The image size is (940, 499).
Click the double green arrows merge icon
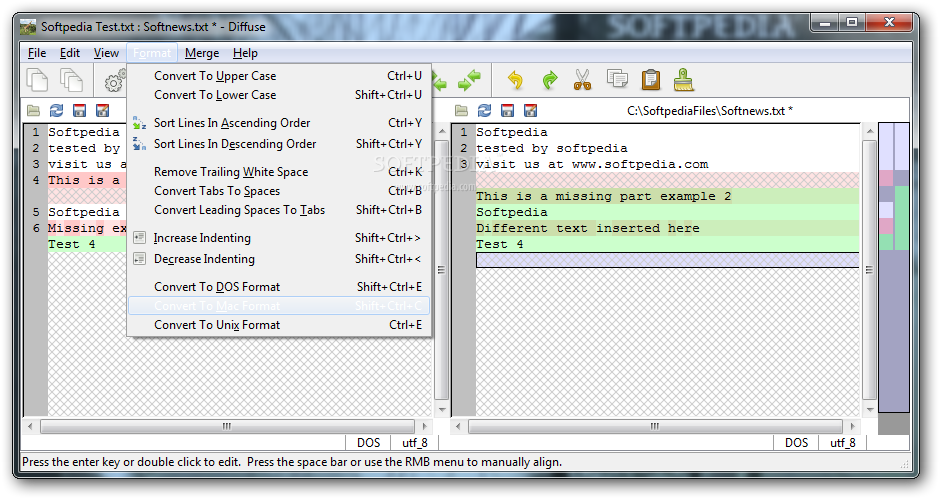coord(469,80)
